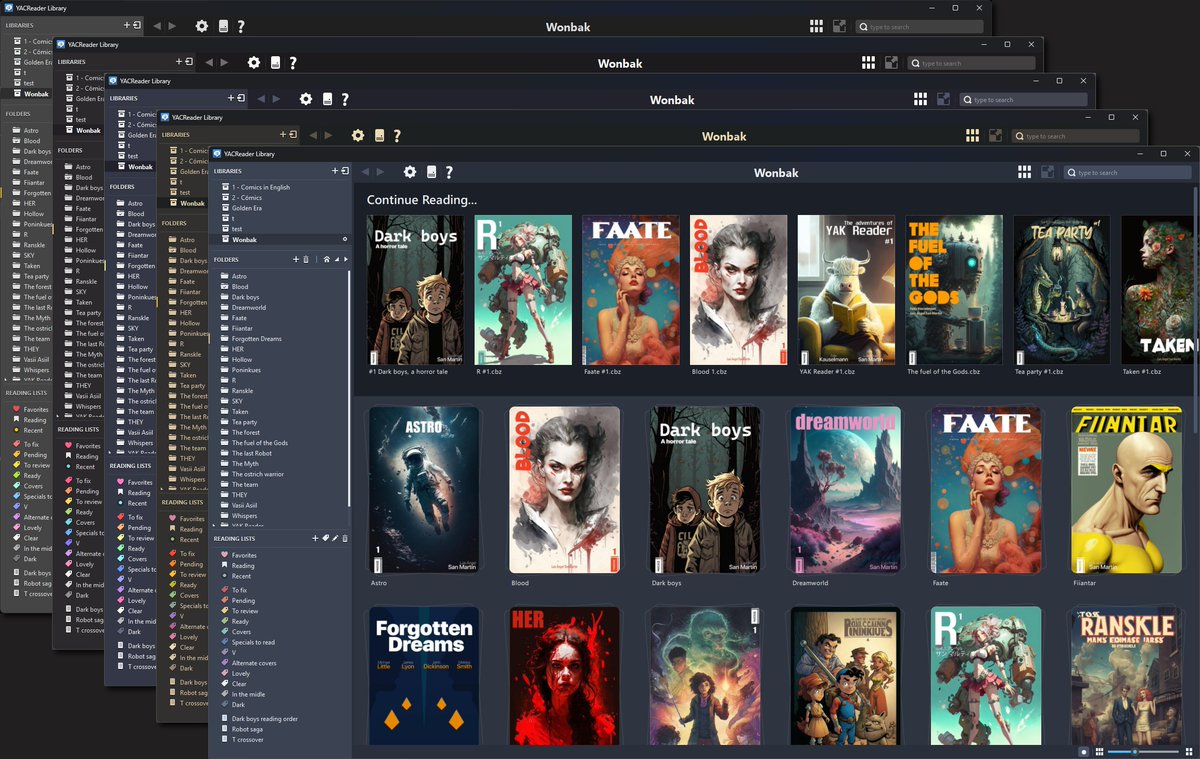Image resolution: width=1200 pixels, height=759 pixels.
Task: Rename a reading list using the pencil icon
Action: [336, 538]
